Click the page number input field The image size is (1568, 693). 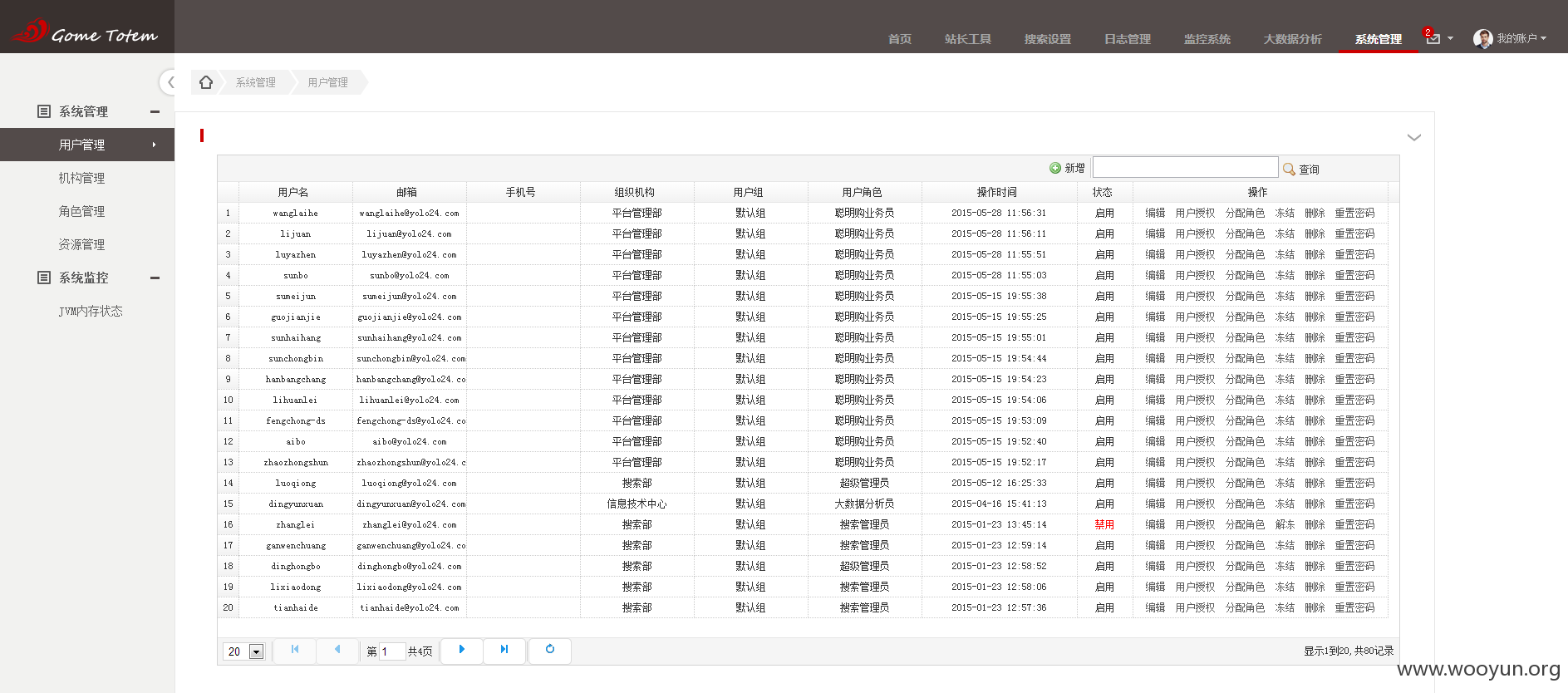[x=392, y=651]
